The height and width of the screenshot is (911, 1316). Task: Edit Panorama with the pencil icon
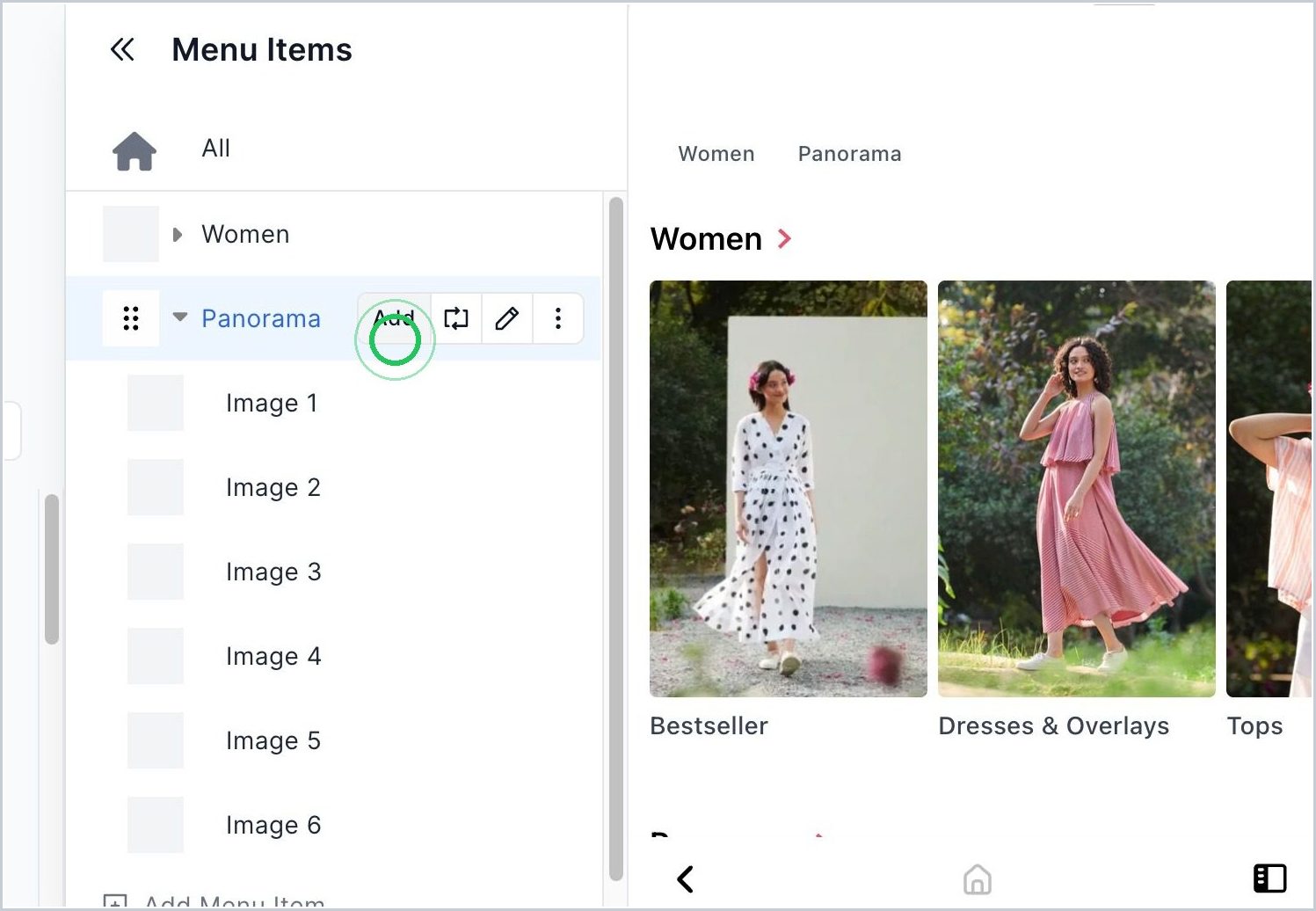(x=507, y=318)
